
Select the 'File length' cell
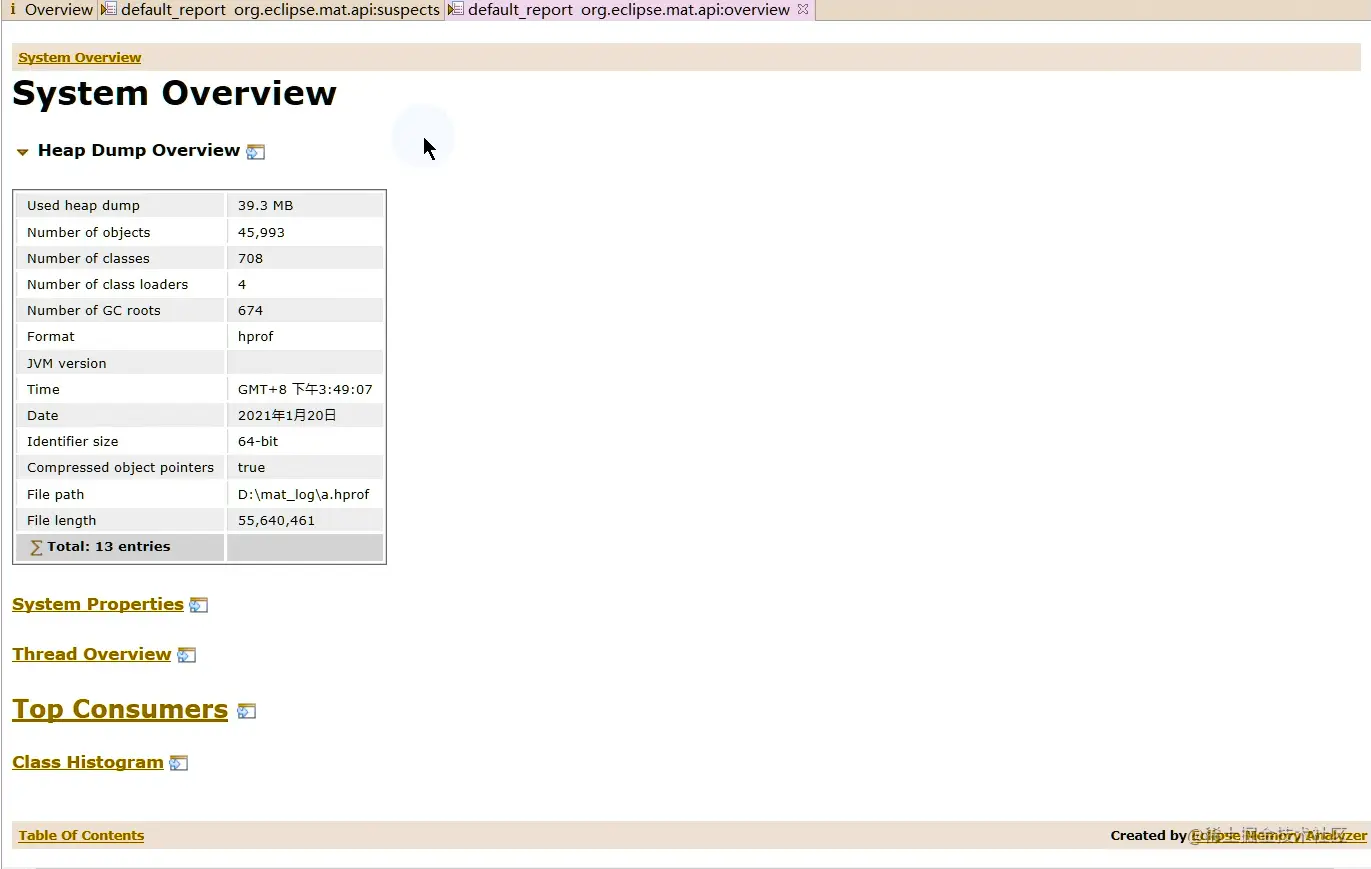(x=121, y=520)
